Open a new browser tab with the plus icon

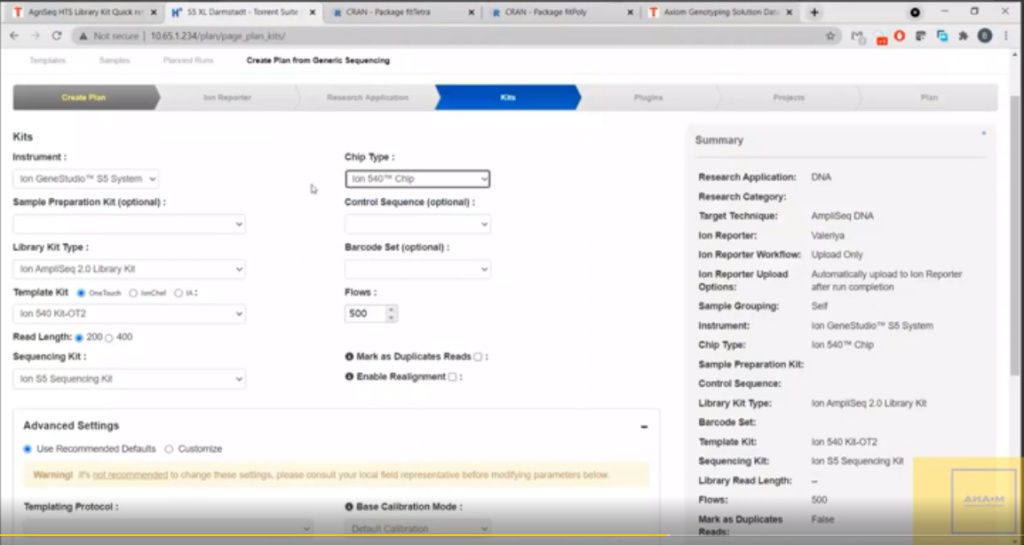click(814, 12)
